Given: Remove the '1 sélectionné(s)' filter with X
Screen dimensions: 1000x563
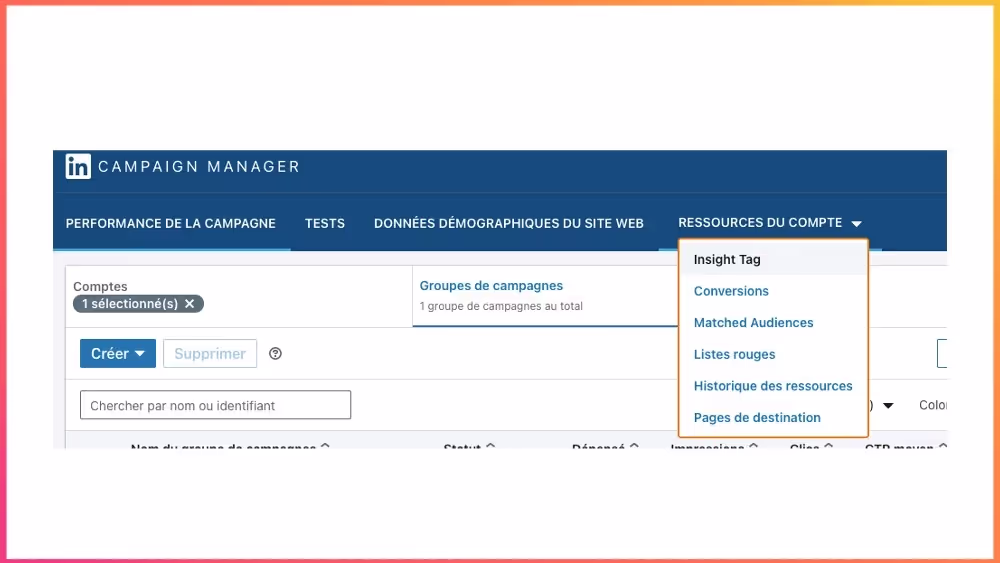Looking at the screenshot, I should click(189, 304).
